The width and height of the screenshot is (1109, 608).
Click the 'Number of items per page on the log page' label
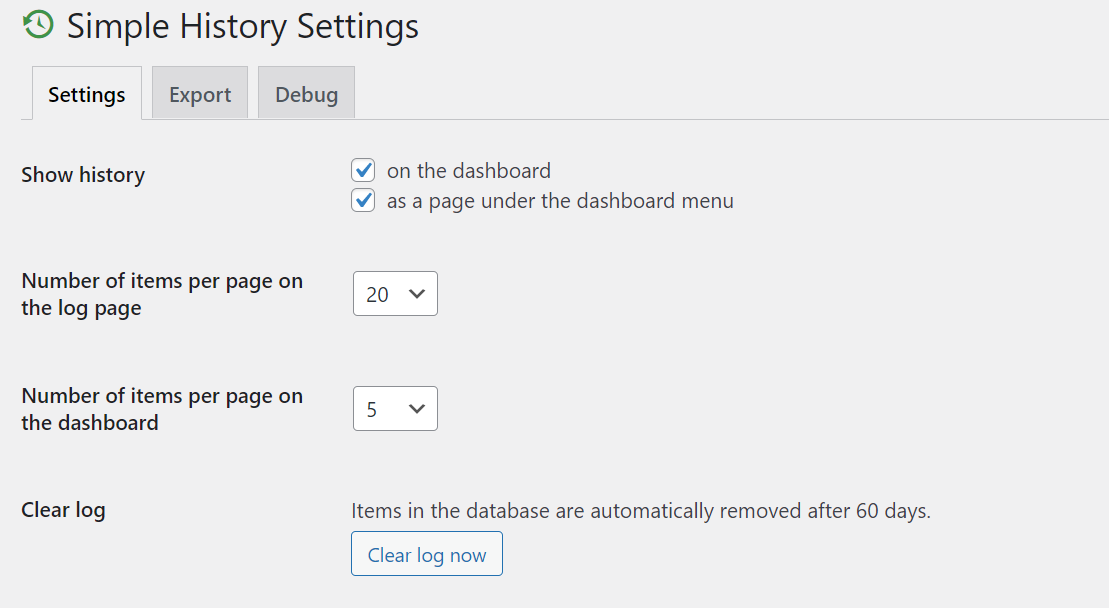pyautogui.click(x=162, y=294)
